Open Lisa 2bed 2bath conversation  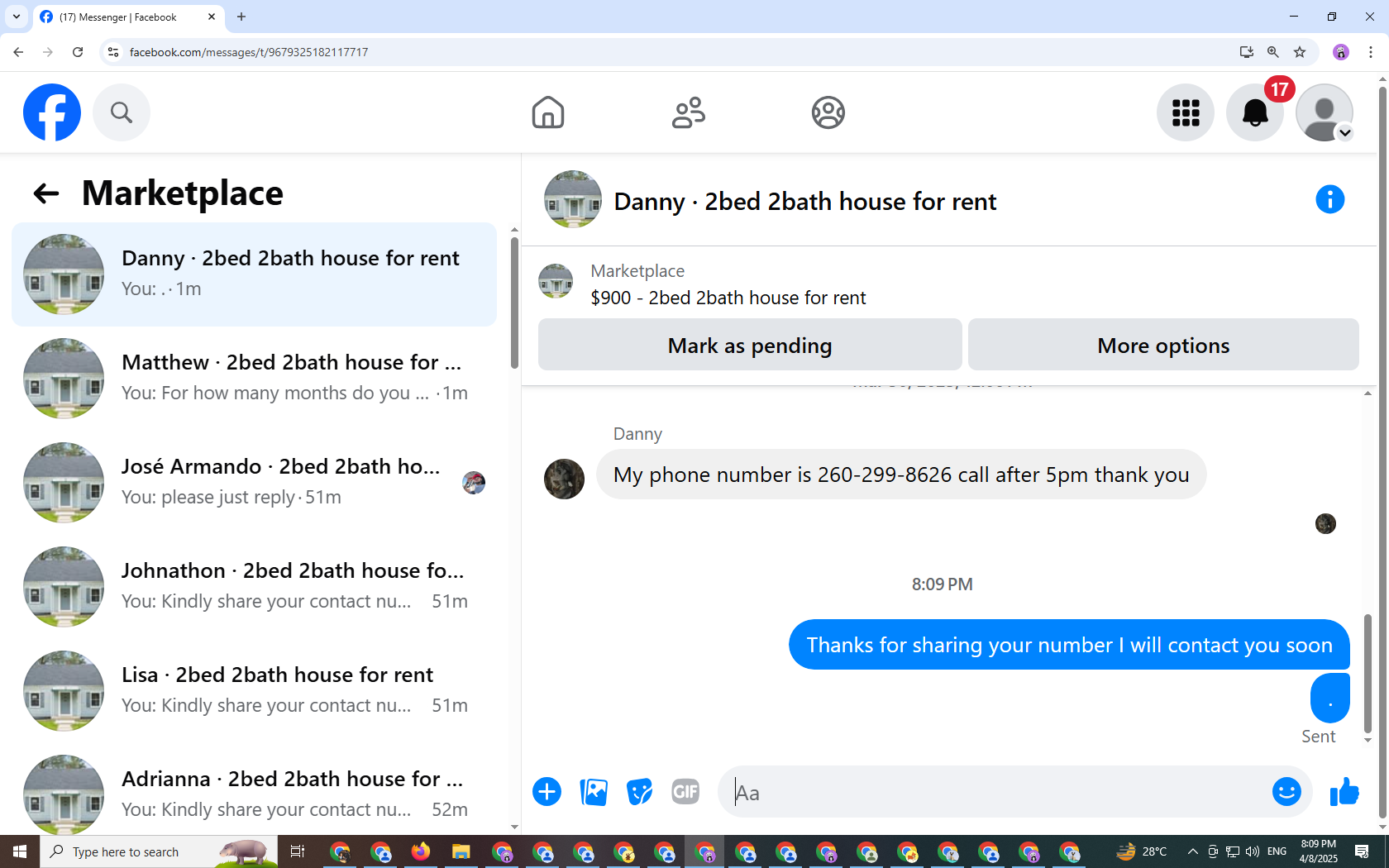point(254,691)
